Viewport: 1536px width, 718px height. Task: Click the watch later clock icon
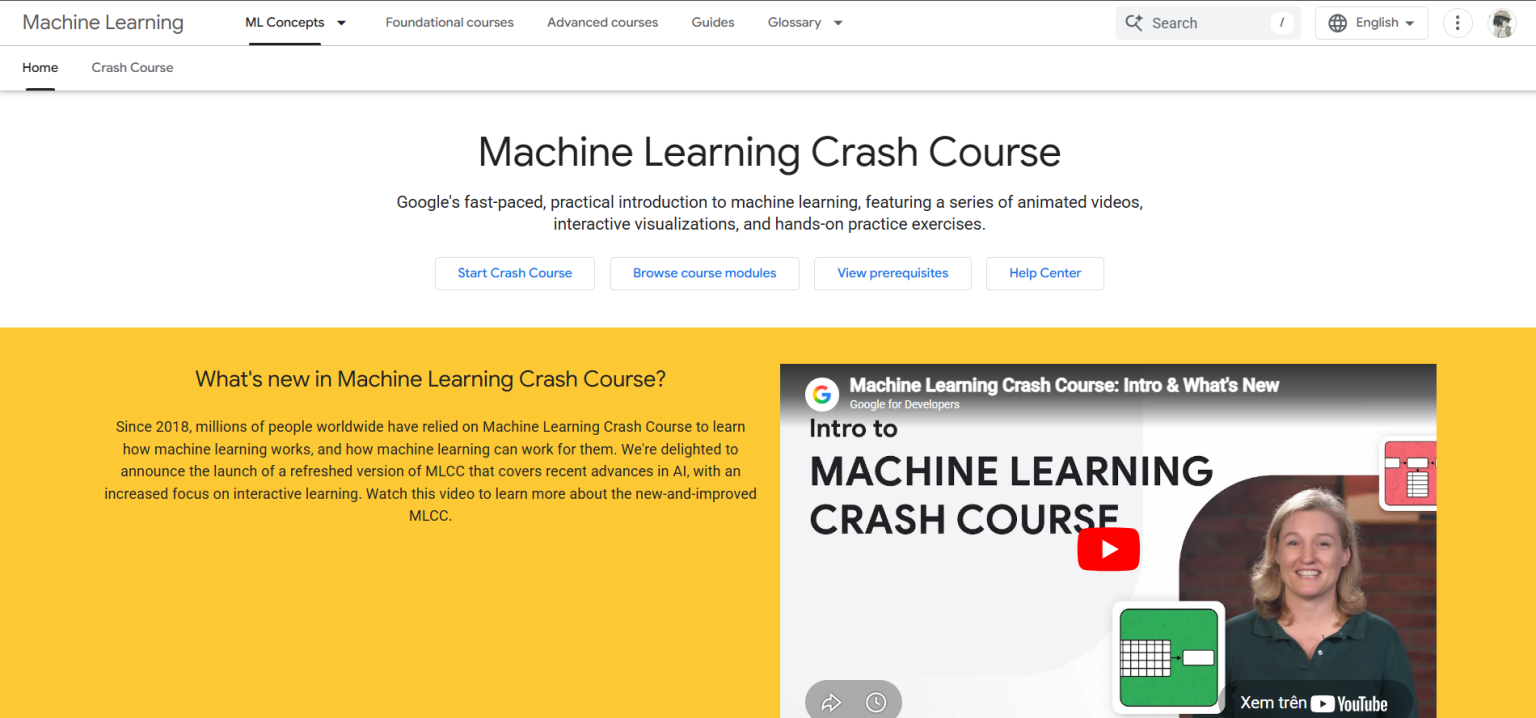(x=876, y=702)
